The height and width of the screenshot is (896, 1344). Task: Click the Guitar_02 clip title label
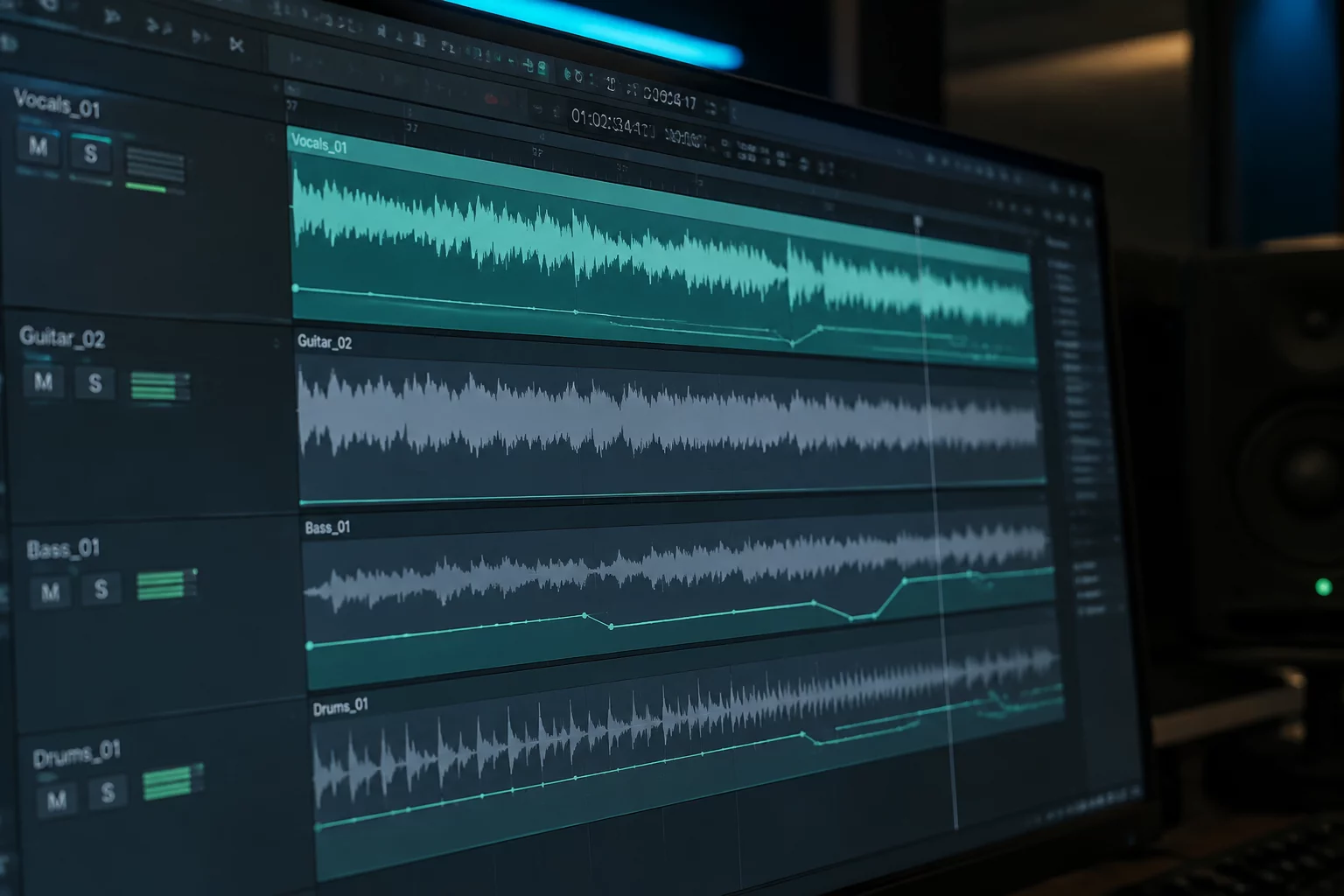coord(325,342)
